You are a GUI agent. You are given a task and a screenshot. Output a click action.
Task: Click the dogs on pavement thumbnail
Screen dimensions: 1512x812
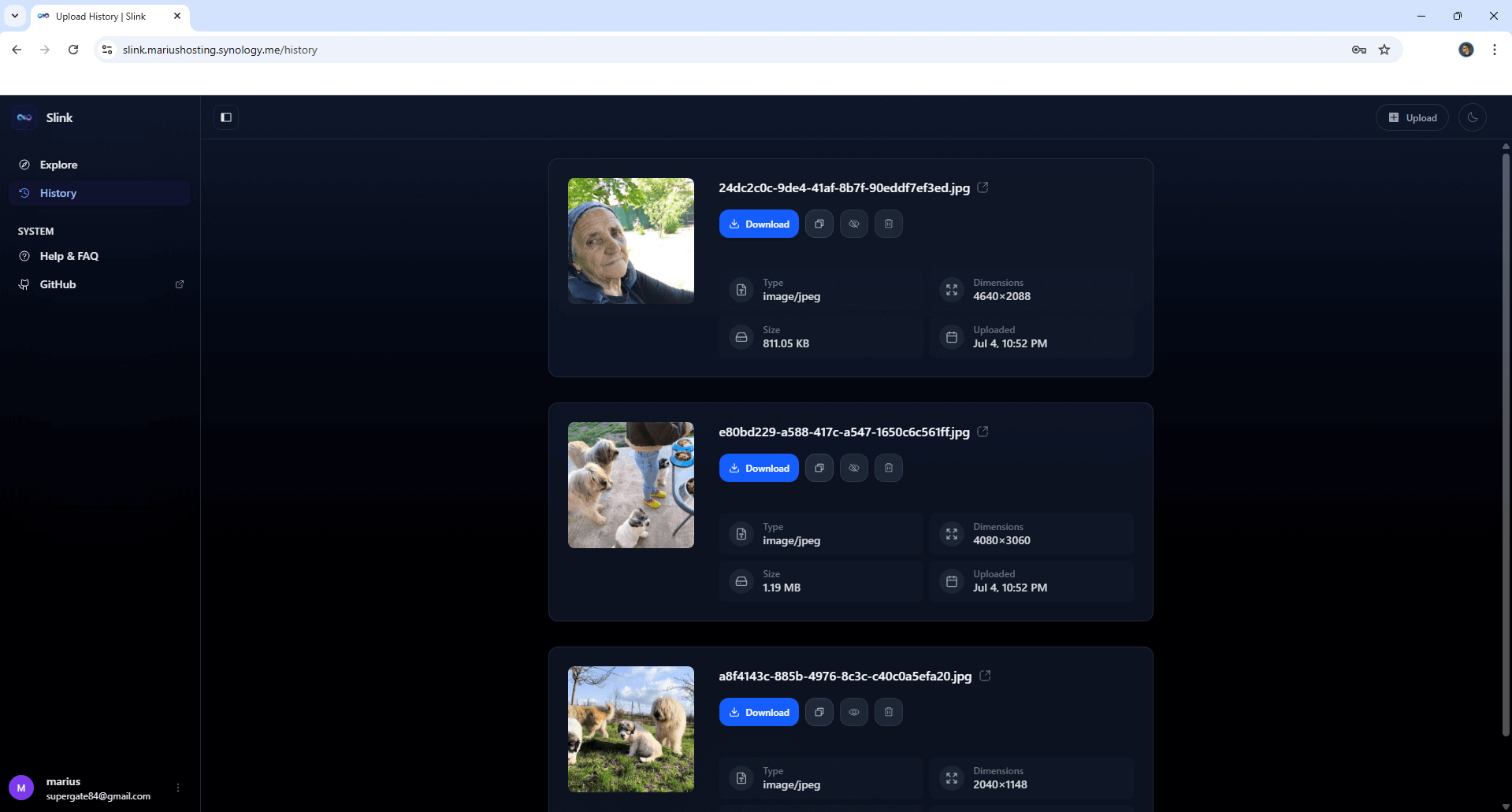(631, 485)
